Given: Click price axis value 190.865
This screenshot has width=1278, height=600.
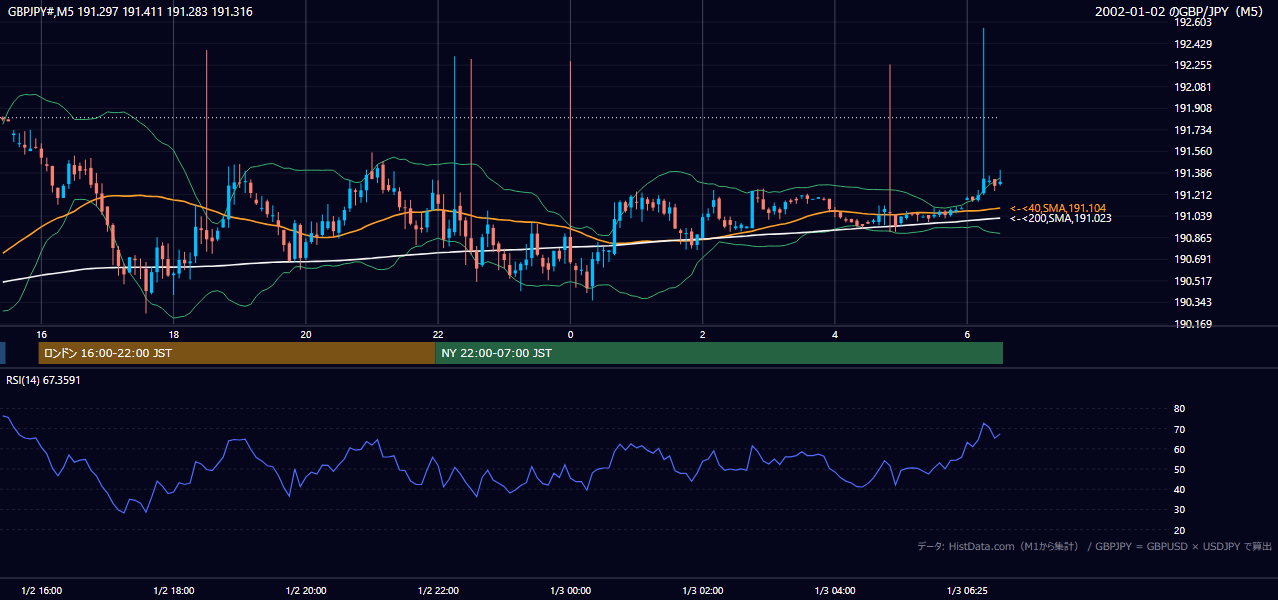Looking at the screenshot, I should [1192, 238].
